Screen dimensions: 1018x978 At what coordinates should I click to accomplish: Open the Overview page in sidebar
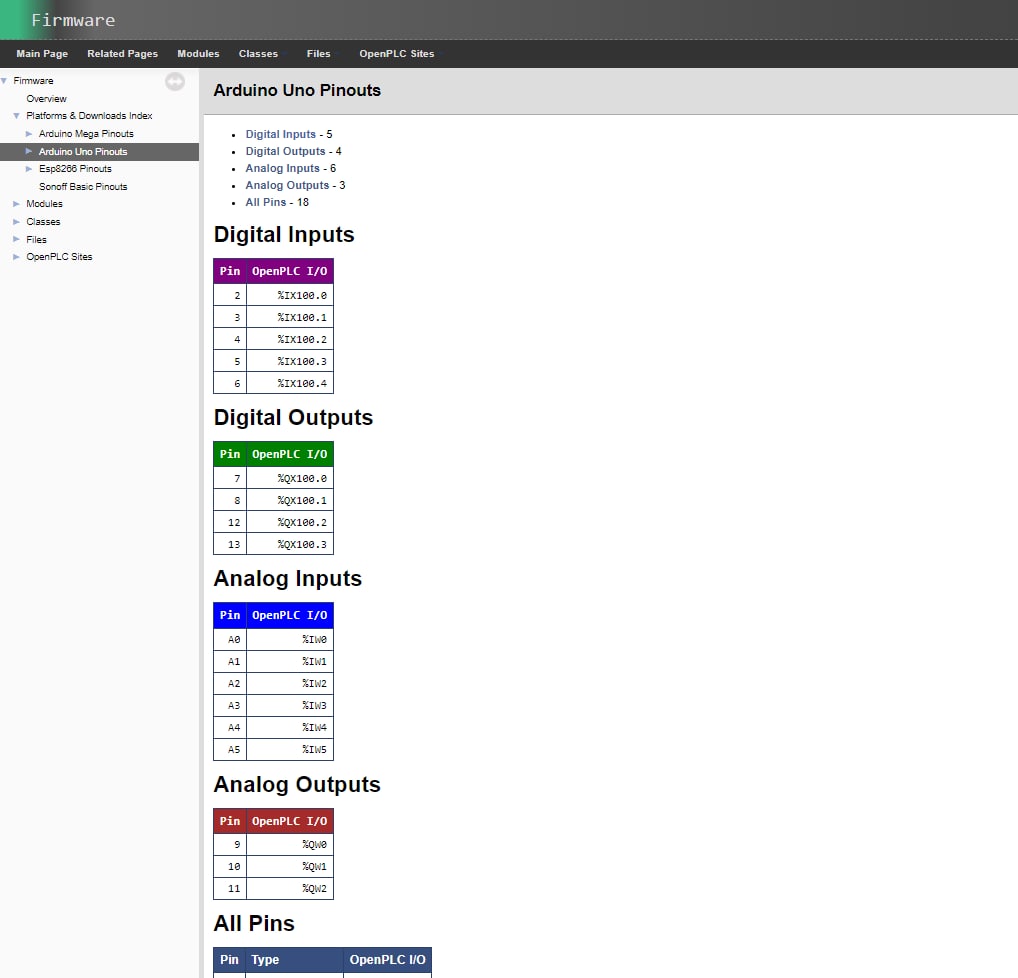46,99
